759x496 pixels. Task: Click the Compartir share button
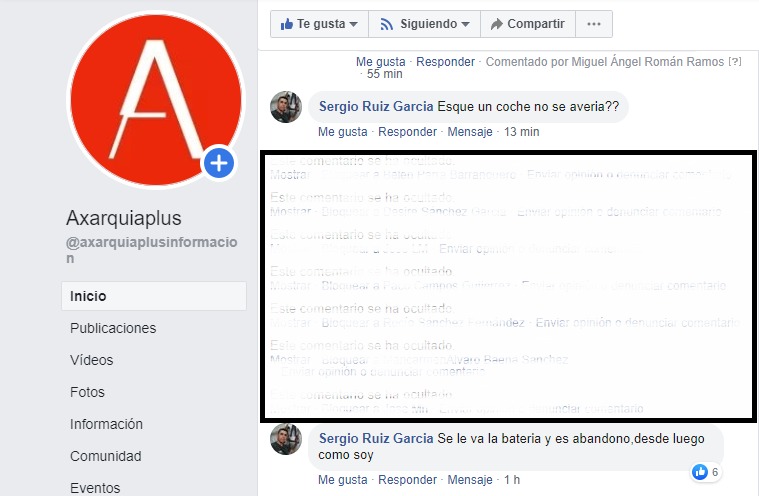point(528,24)
